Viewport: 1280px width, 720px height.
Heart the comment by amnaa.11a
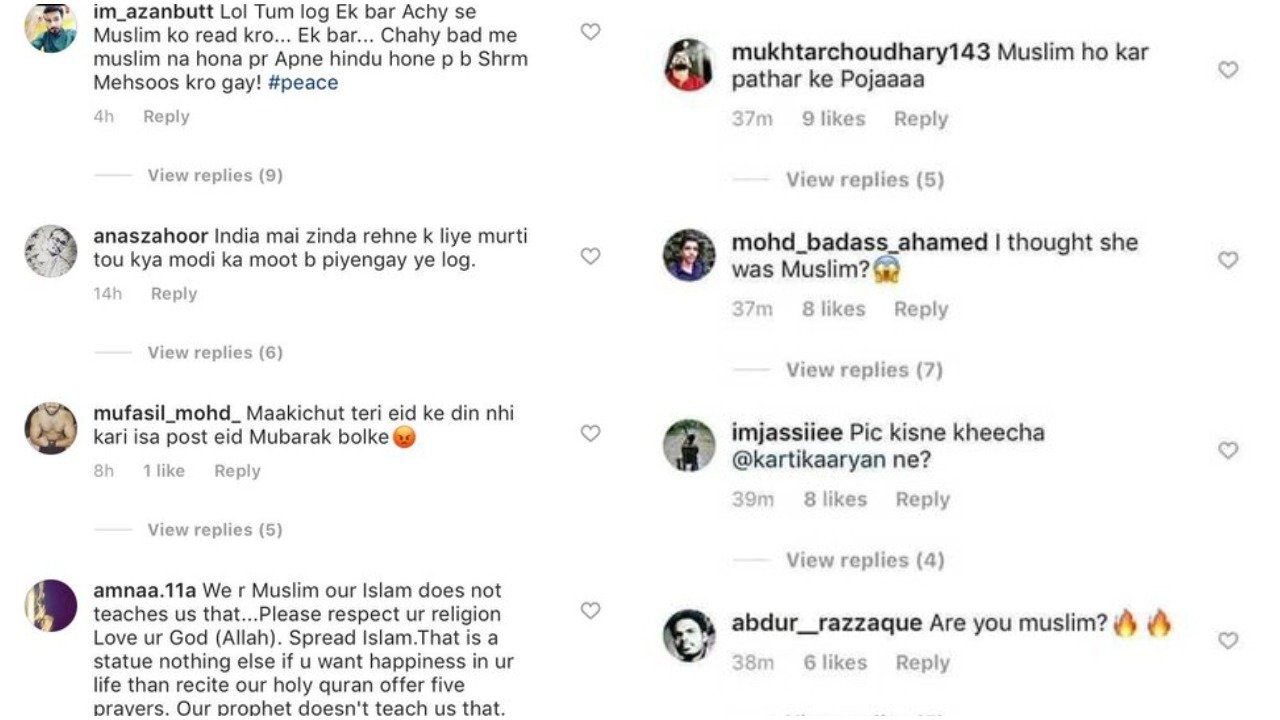(x=590, y=610)
